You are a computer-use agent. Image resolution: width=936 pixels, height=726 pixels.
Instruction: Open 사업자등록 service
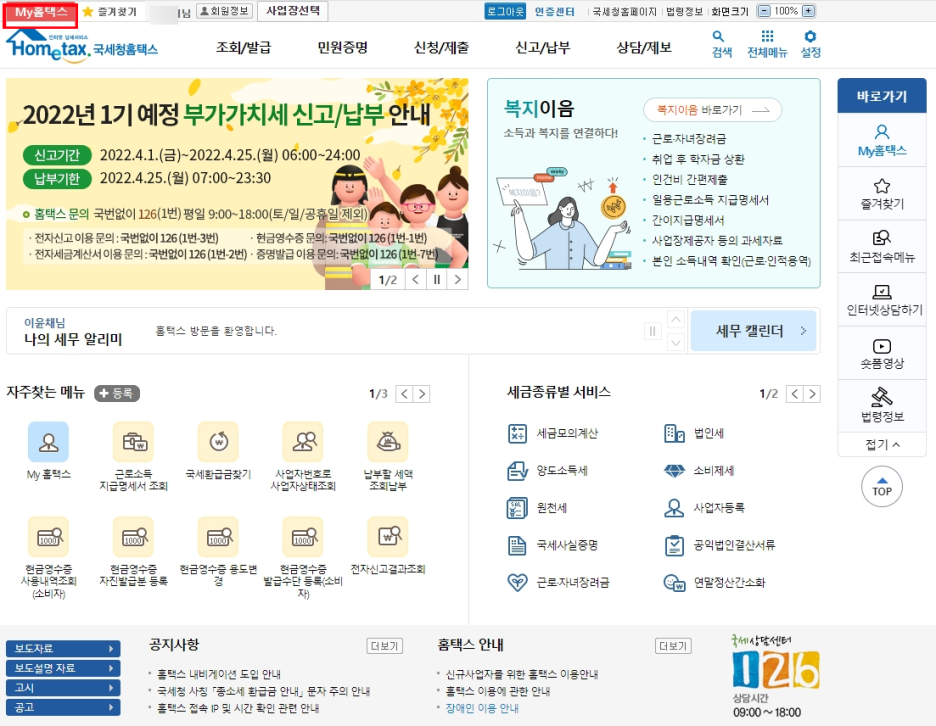704,507
